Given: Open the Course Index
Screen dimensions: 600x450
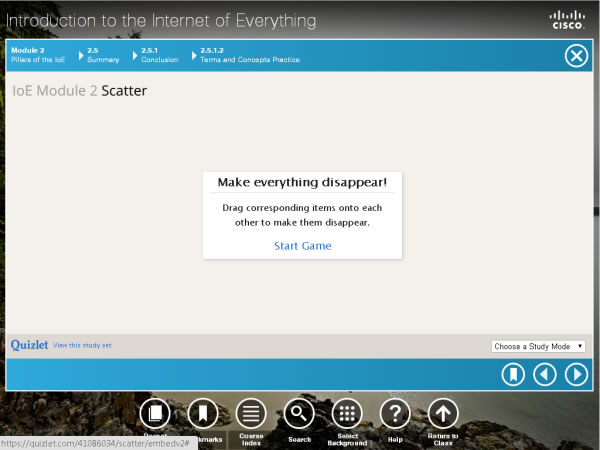Looking at the screenshot, I should coord(250,413).
